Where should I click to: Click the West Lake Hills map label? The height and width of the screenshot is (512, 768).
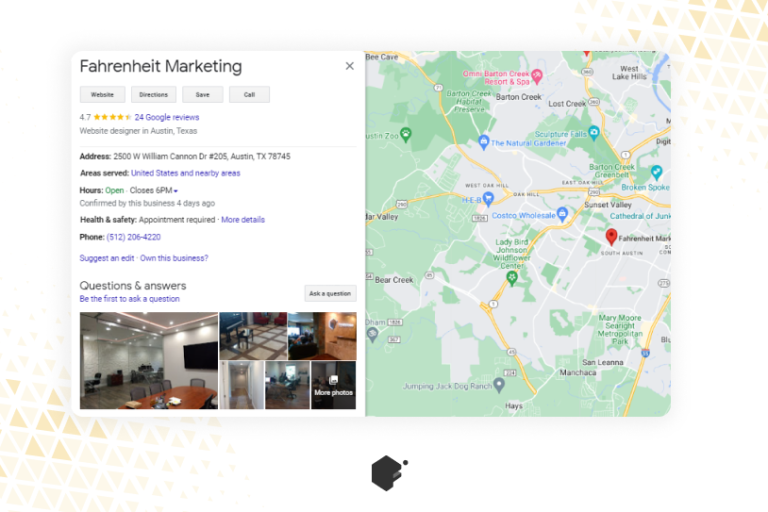(x=629, y=73)
